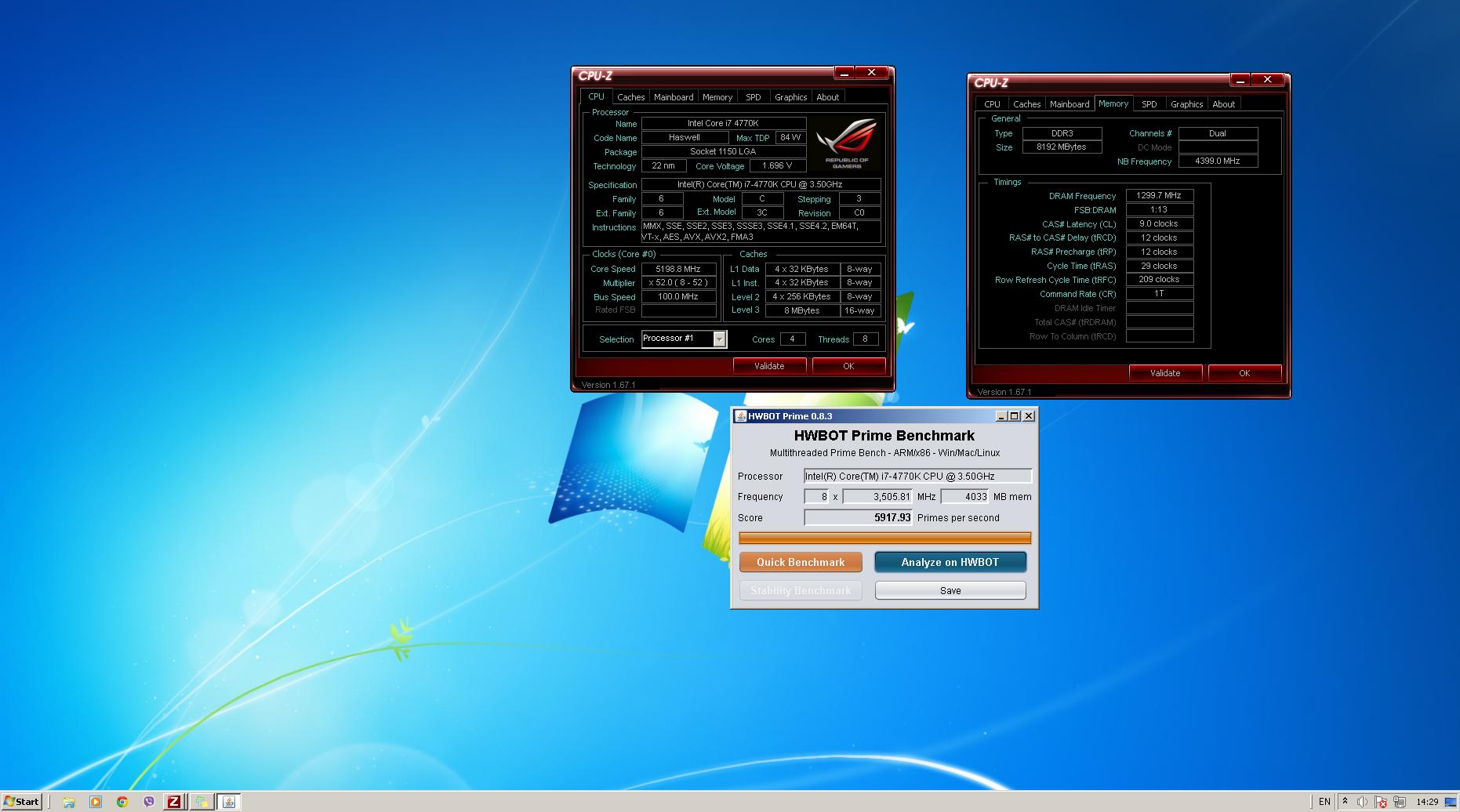Open the SPD tab in left CPU-Z window
1460x812 pixels.
(754, 97)
